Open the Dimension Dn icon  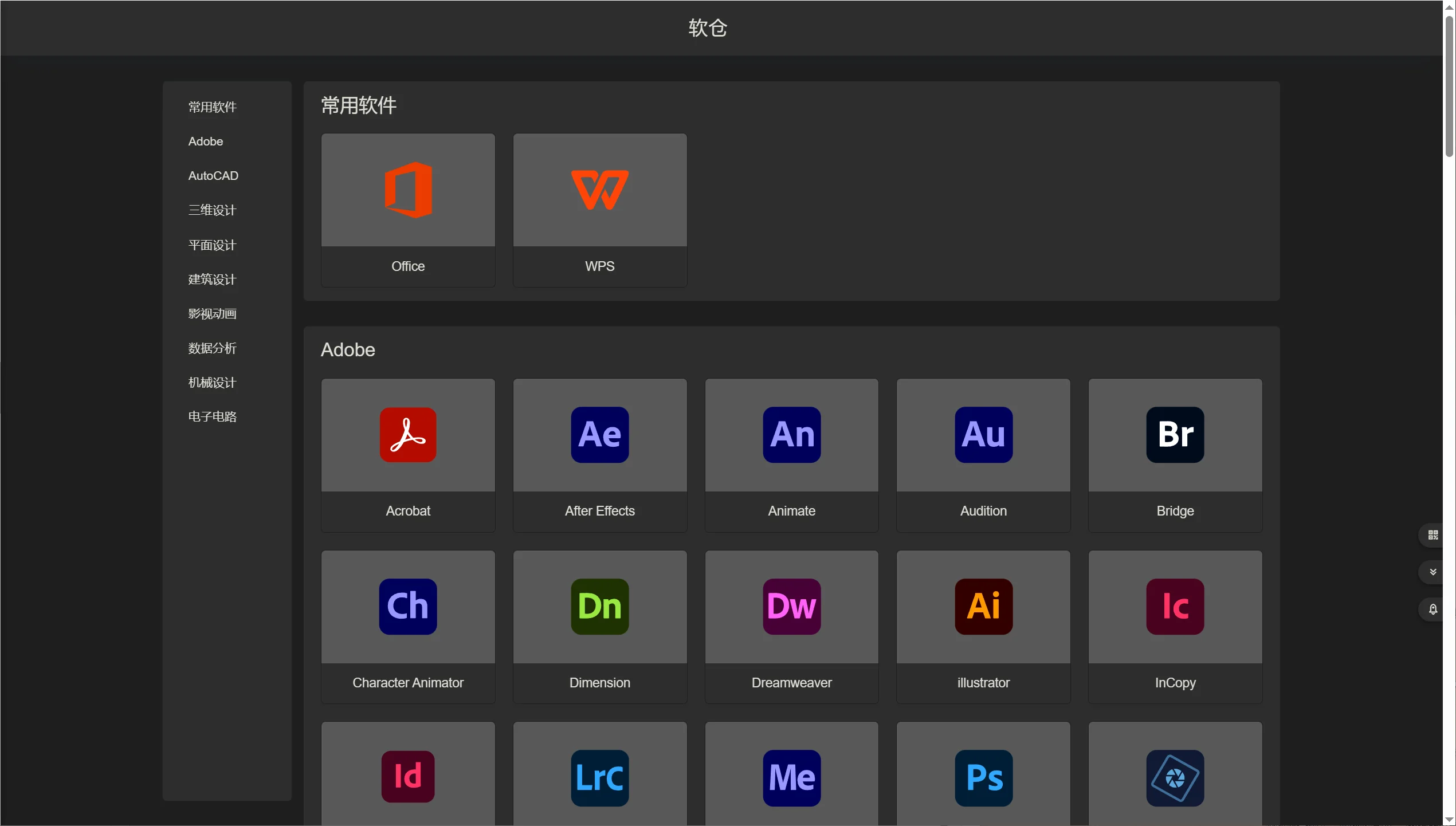click(x=600, y=607)
